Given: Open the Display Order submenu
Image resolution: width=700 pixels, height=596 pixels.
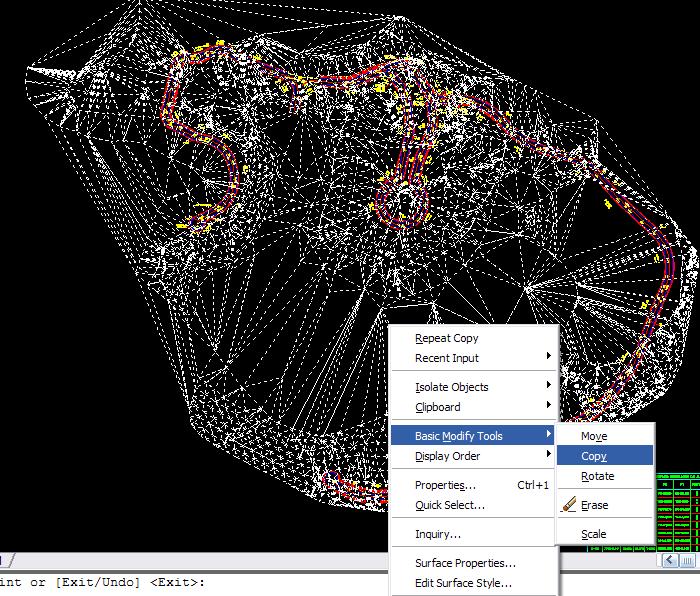Looking at the screenshot, I should pos(448,456).
